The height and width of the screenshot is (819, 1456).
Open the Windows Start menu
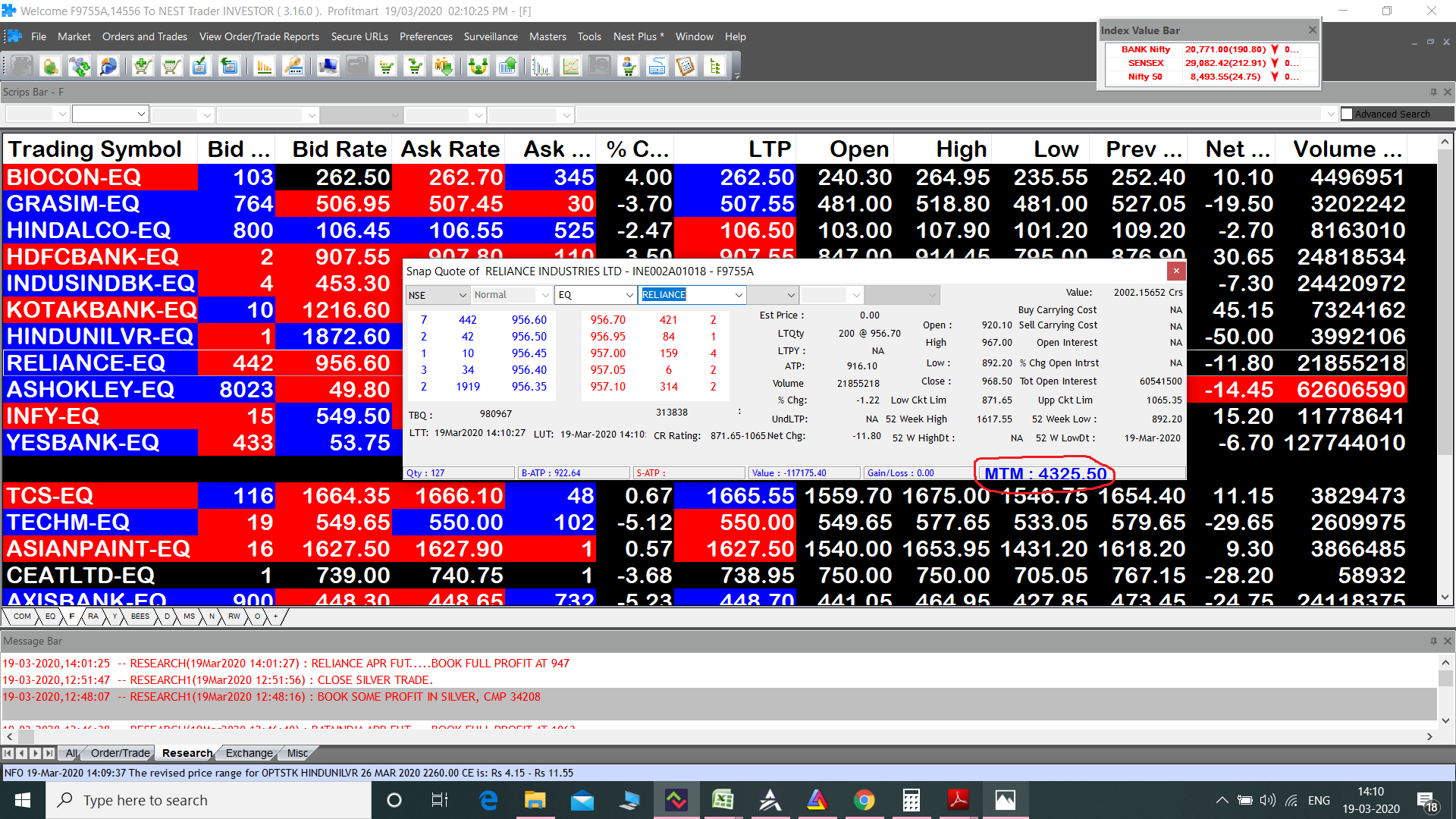(23, 800)
